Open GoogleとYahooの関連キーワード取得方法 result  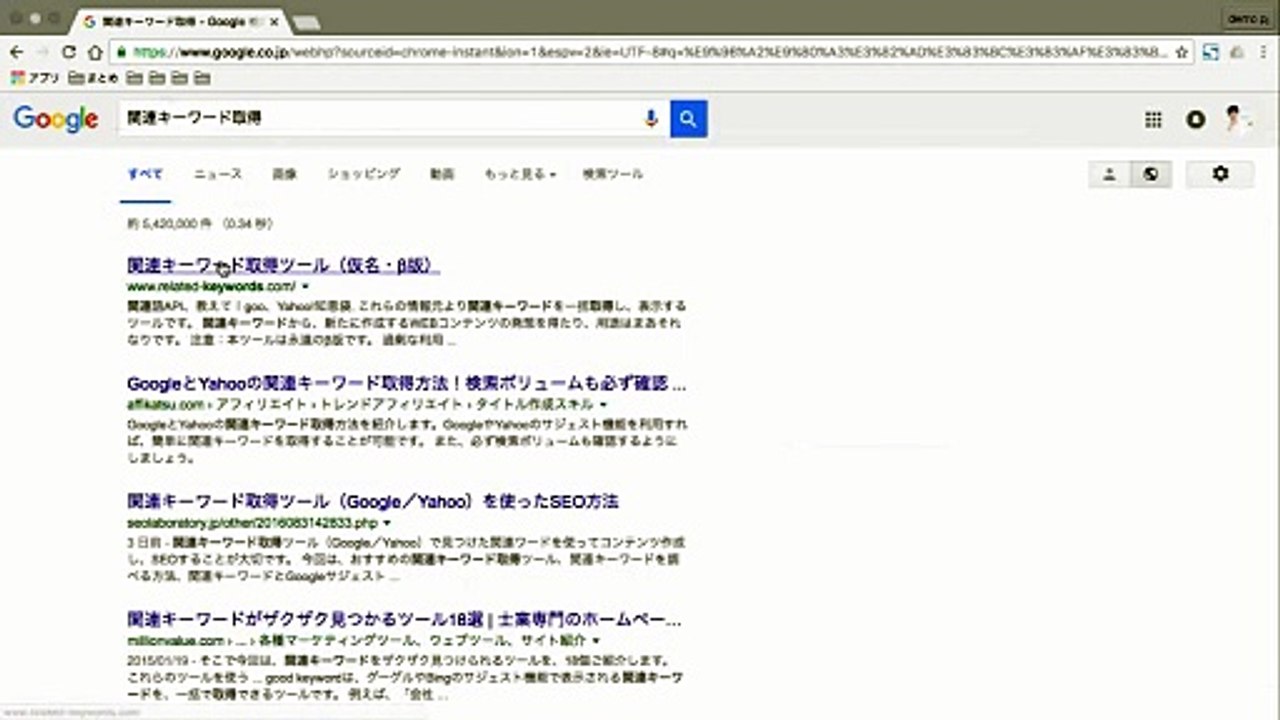407,383
